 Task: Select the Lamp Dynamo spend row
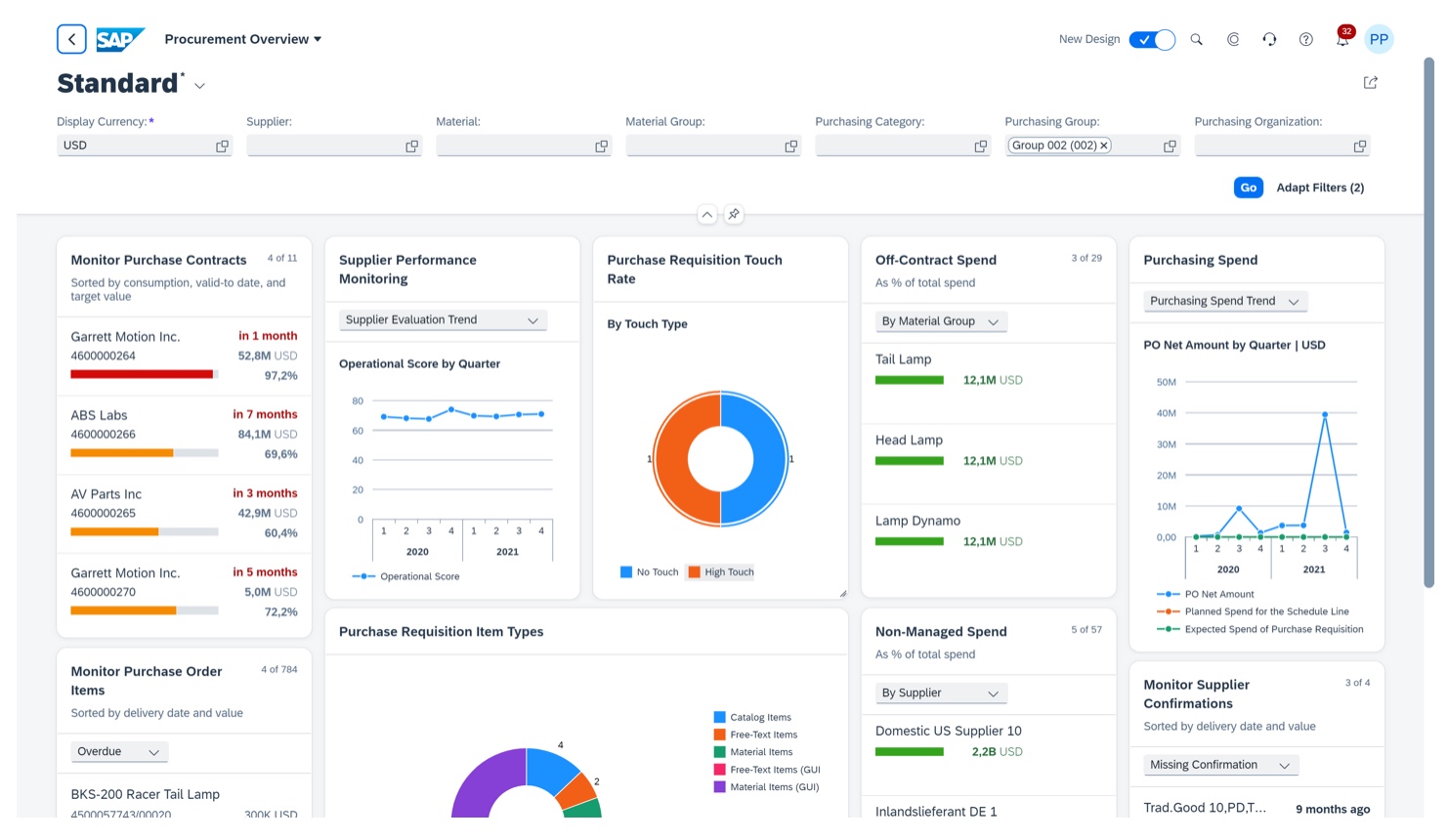pyautogui.click(x=988, y=544)
